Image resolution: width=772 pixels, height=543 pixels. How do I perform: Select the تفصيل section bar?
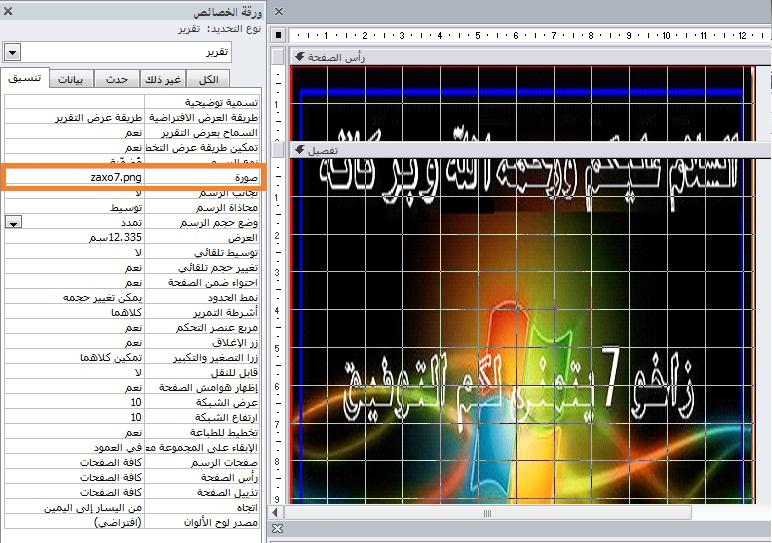pos(520,149)
